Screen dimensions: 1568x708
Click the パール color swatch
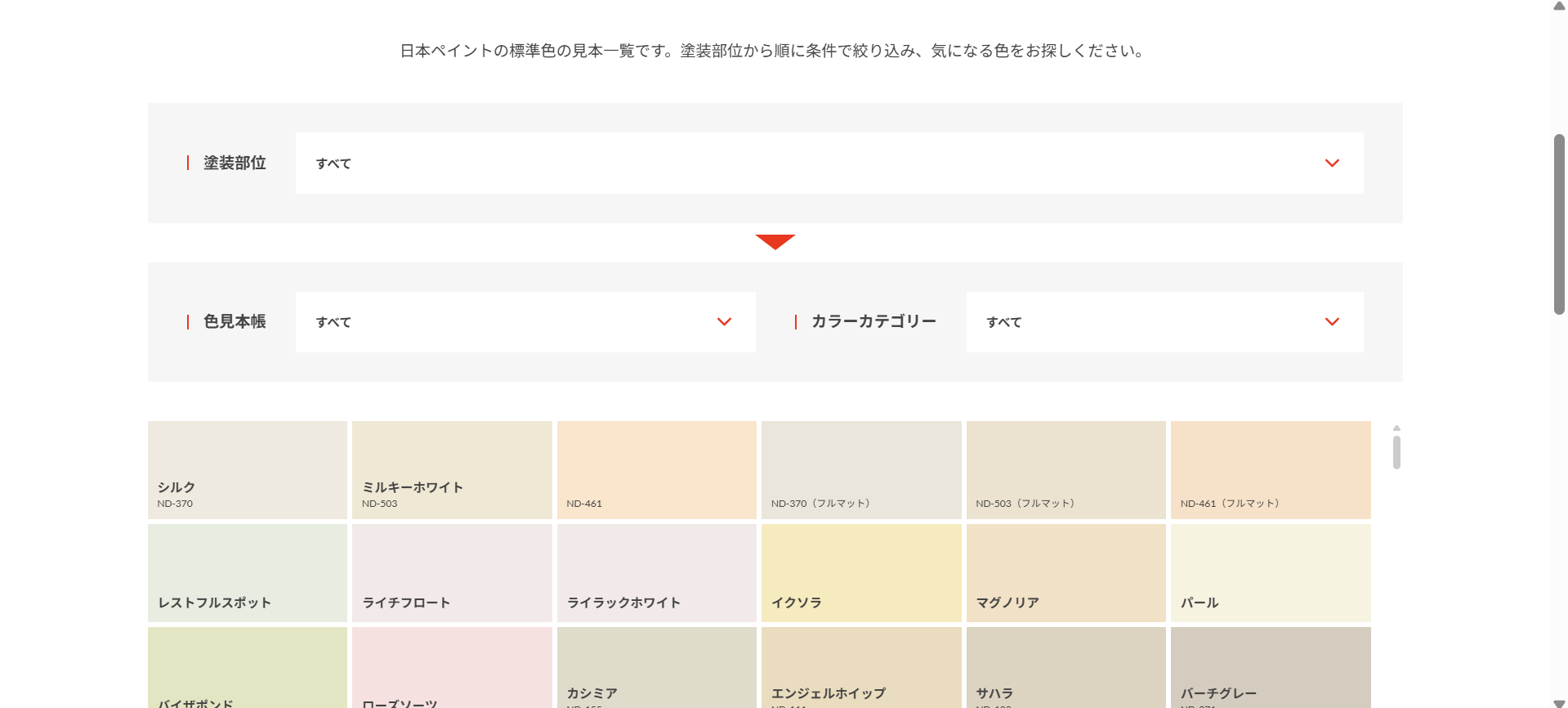click(x=1271, y=573)
